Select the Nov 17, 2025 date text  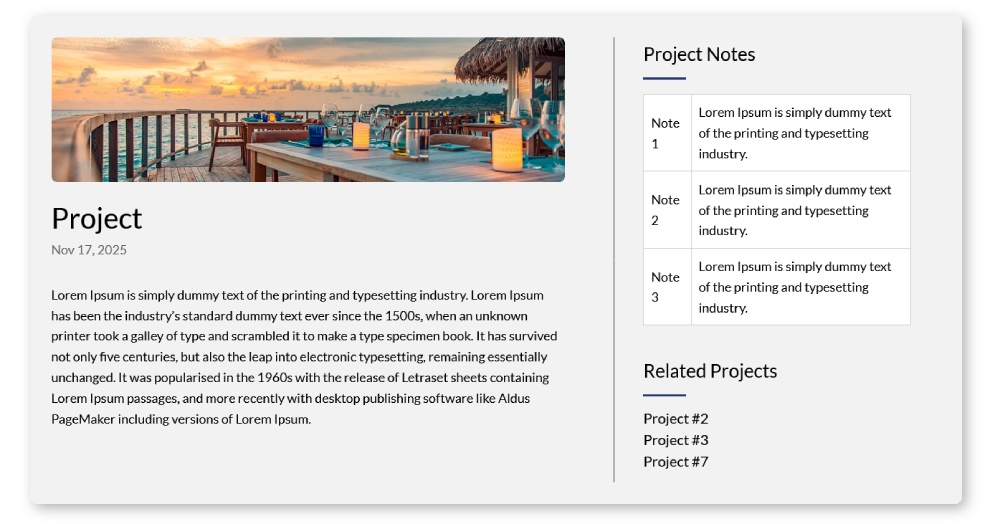coord(89,250)
